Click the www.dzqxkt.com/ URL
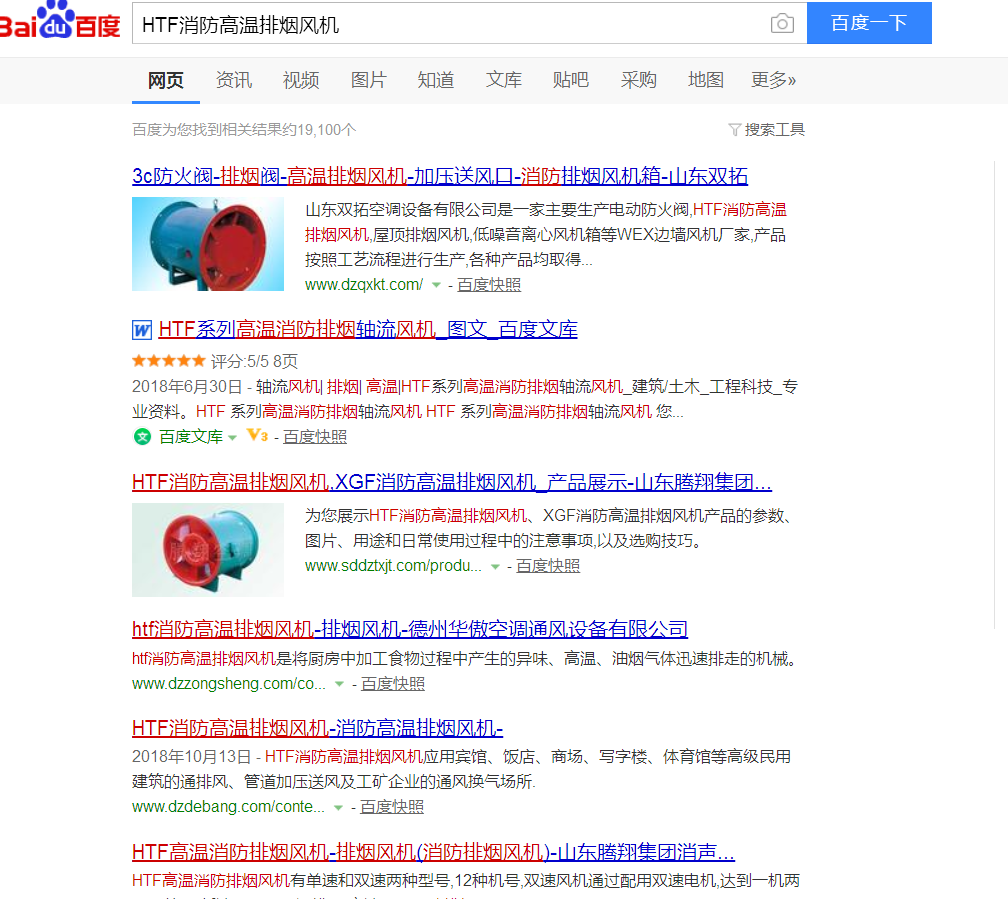1008x899 pixels. tap(364, 285)
